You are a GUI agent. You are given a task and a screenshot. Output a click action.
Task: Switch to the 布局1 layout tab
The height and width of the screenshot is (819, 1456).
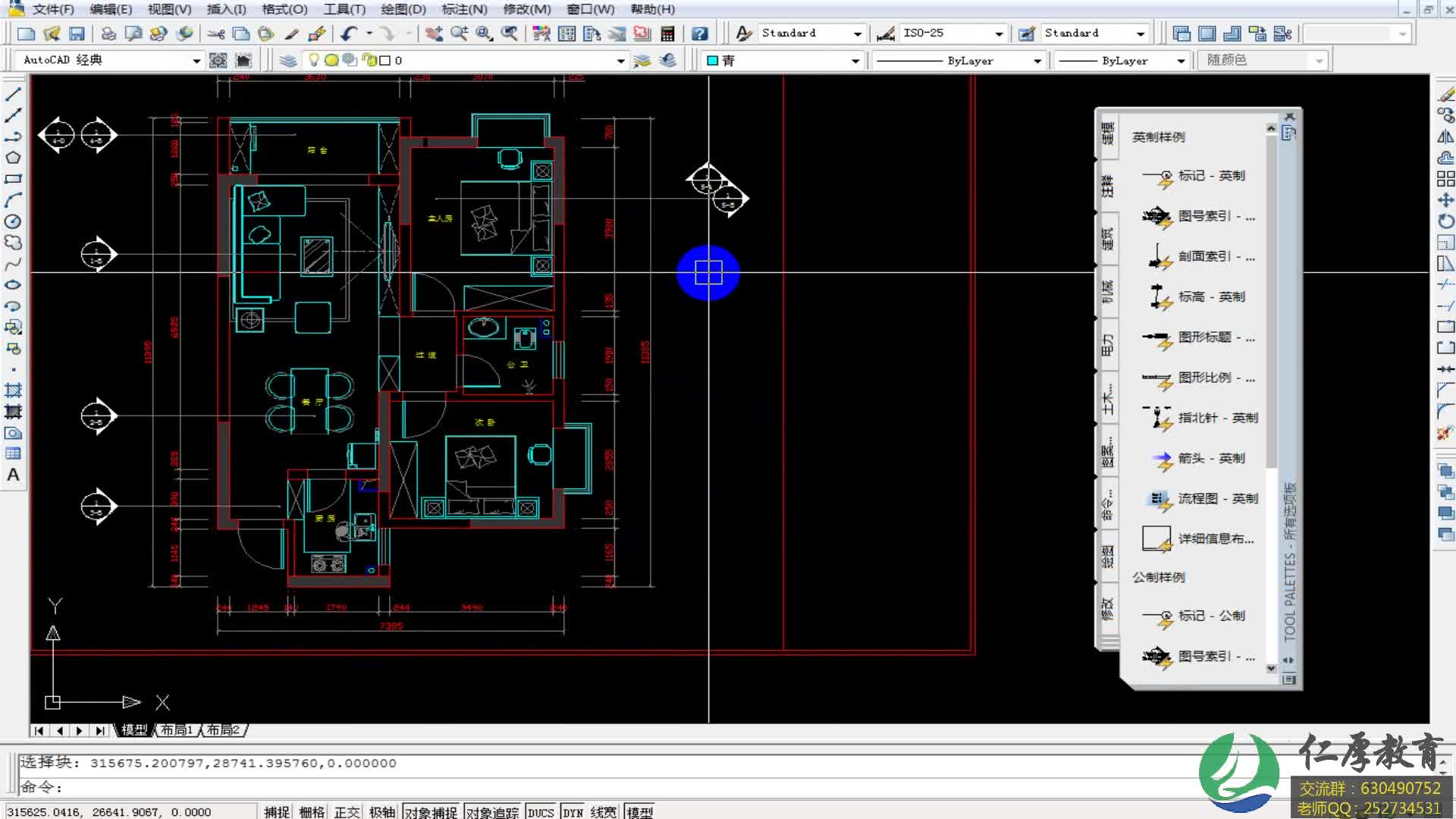(176, 730)
